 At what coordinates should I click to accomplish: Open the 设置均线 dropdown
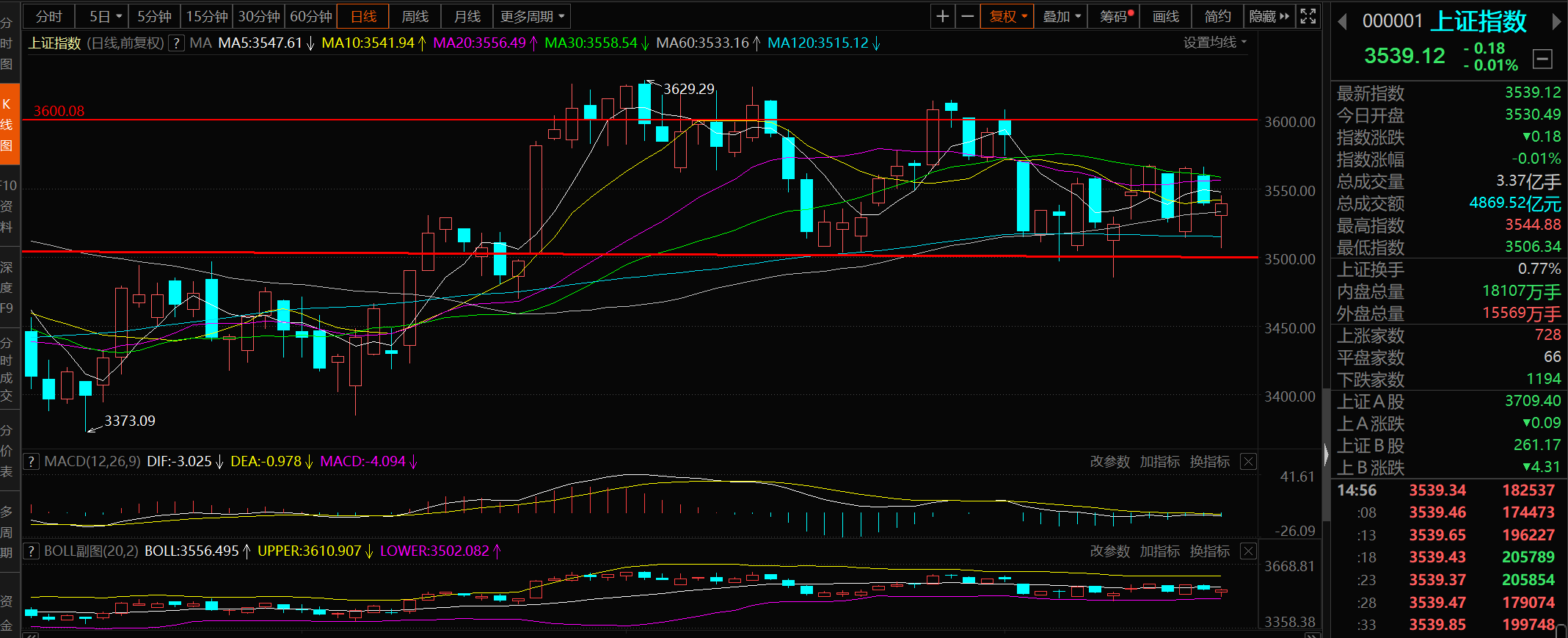pos(1214,43)
